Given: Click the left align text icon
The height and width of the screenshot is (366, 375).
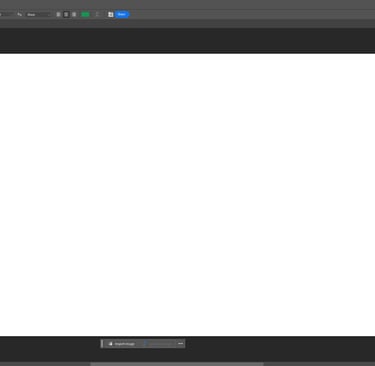Looking at the screenshot, I should tap(58, 14).
